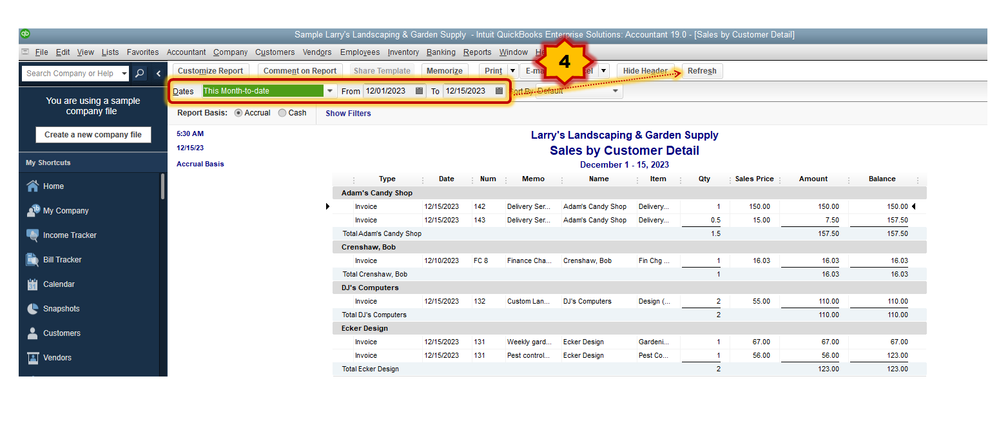This screenshot has width=999, height=423.
Task: Click the Pest control... memo cell
Action: [x=529, y=355]
